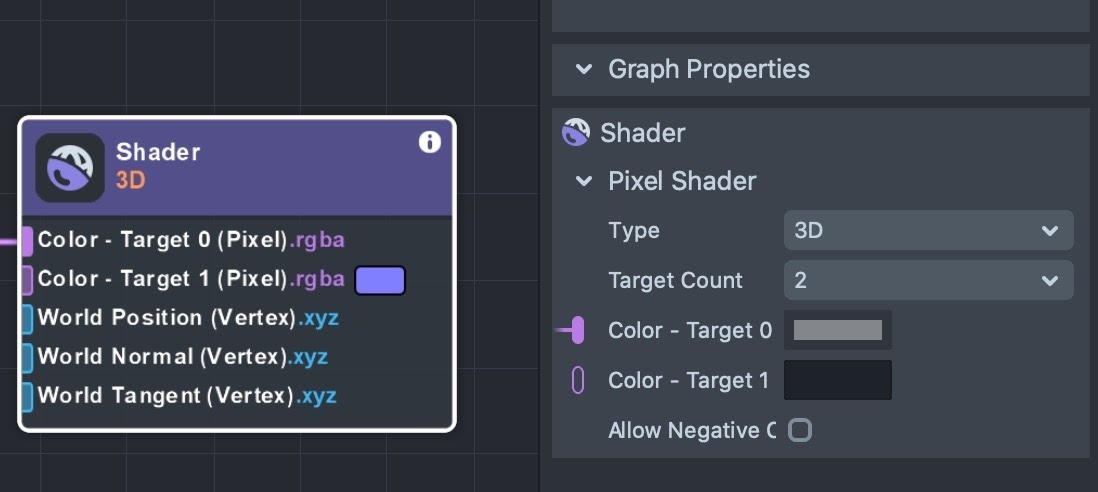Click the empty Color - Target 1 pin in properties
The width and height of the screenshot is (1098, 492).
[x=577, y=380]
